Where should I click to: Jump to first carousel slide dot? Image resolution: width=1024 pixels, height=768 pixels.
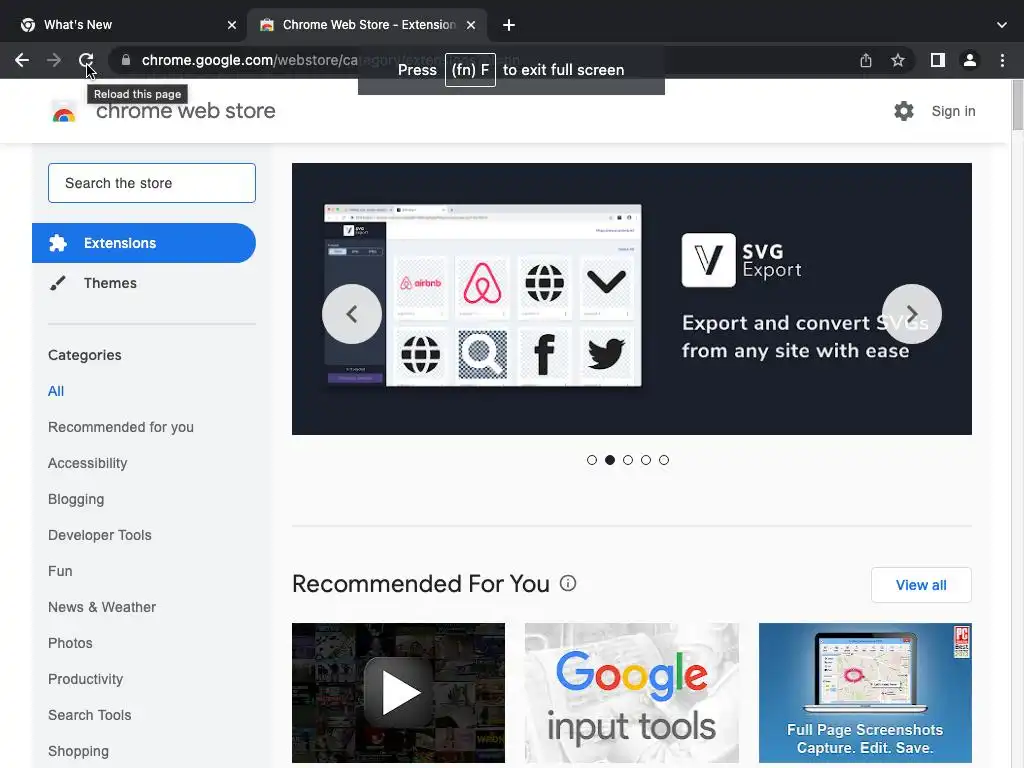592,460
